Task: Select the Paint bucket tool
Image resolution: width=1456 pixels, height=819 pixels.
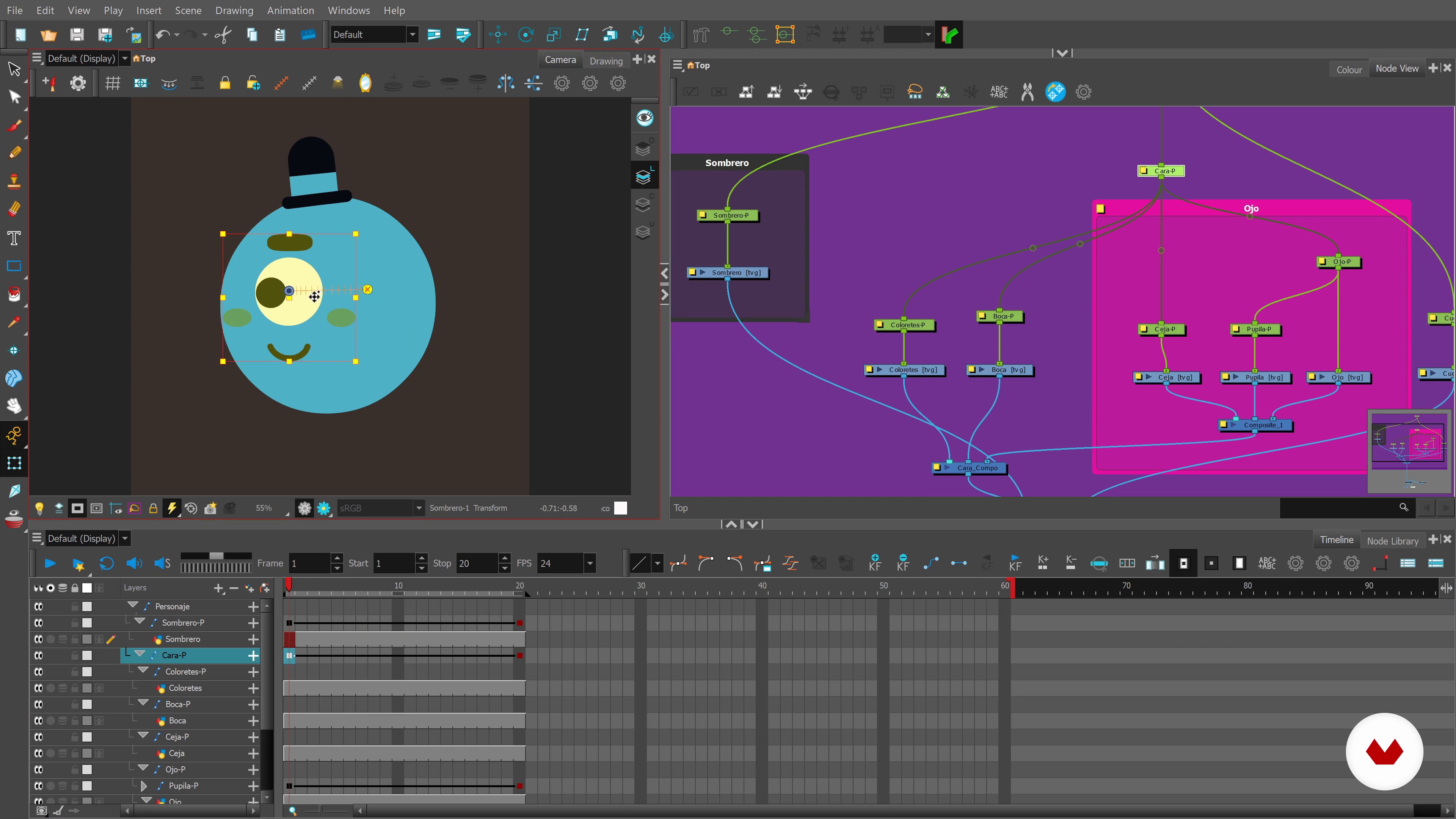Action: coord(14,295)
